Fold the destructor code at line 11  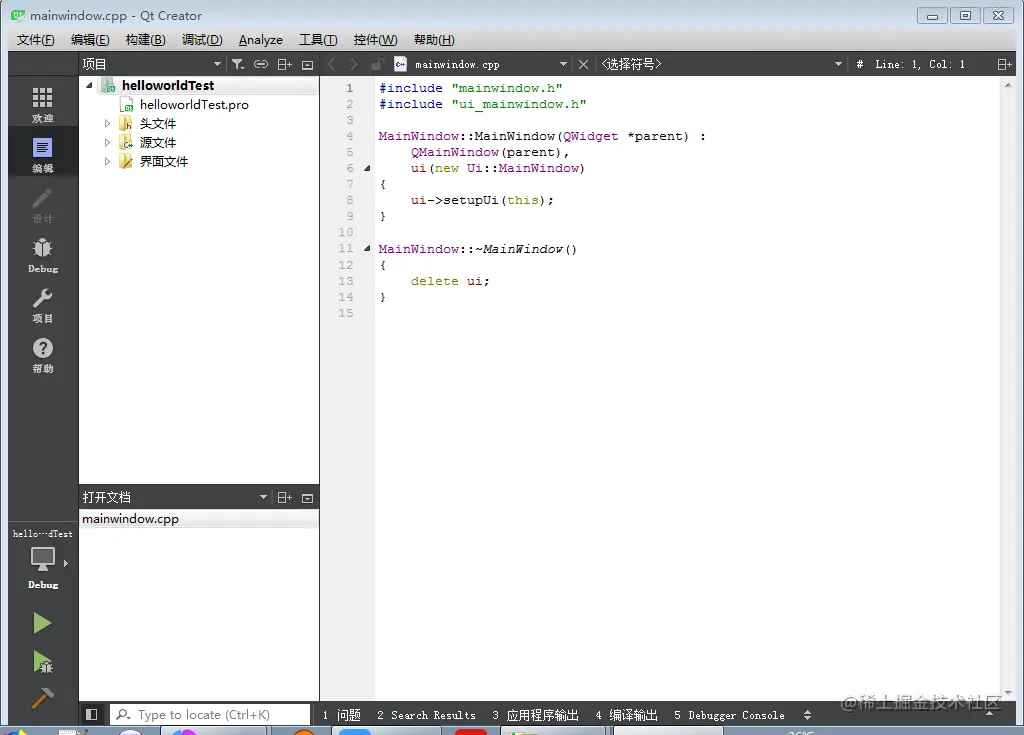(367, 248)
